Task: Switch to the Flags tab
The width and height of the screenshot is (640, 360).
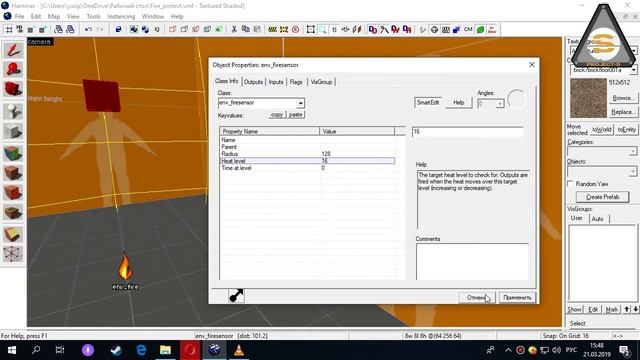Action: (x=296, y=82)
